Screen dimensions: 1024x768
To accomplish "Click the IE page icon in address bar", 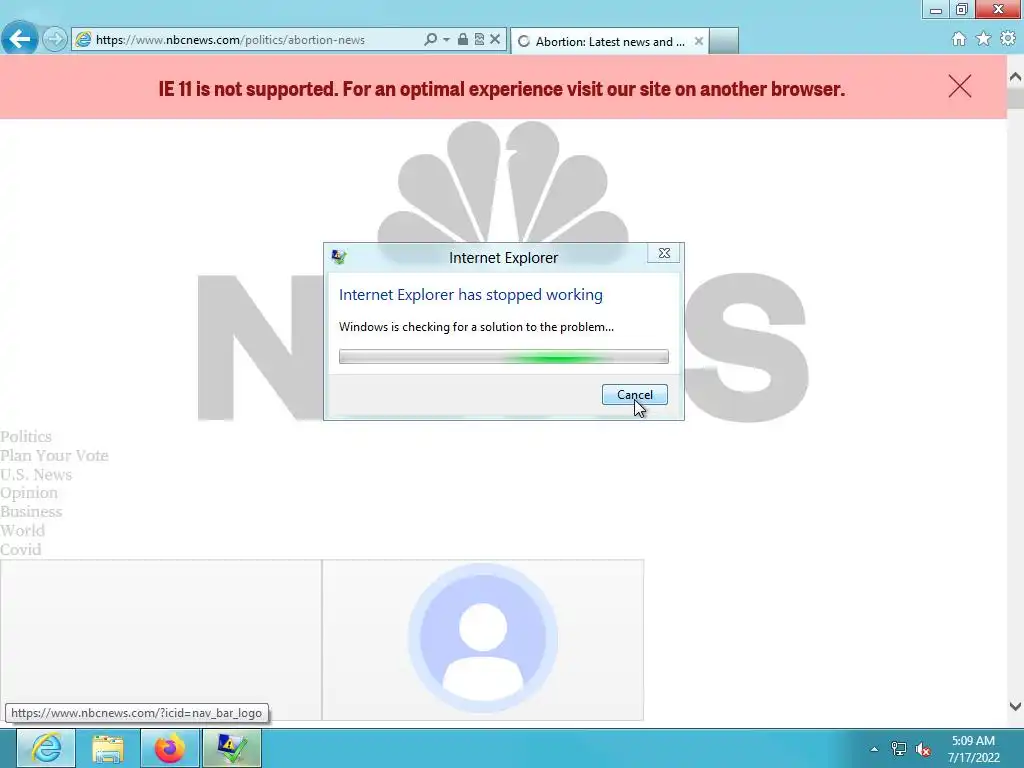I will [x=83, y=40].
